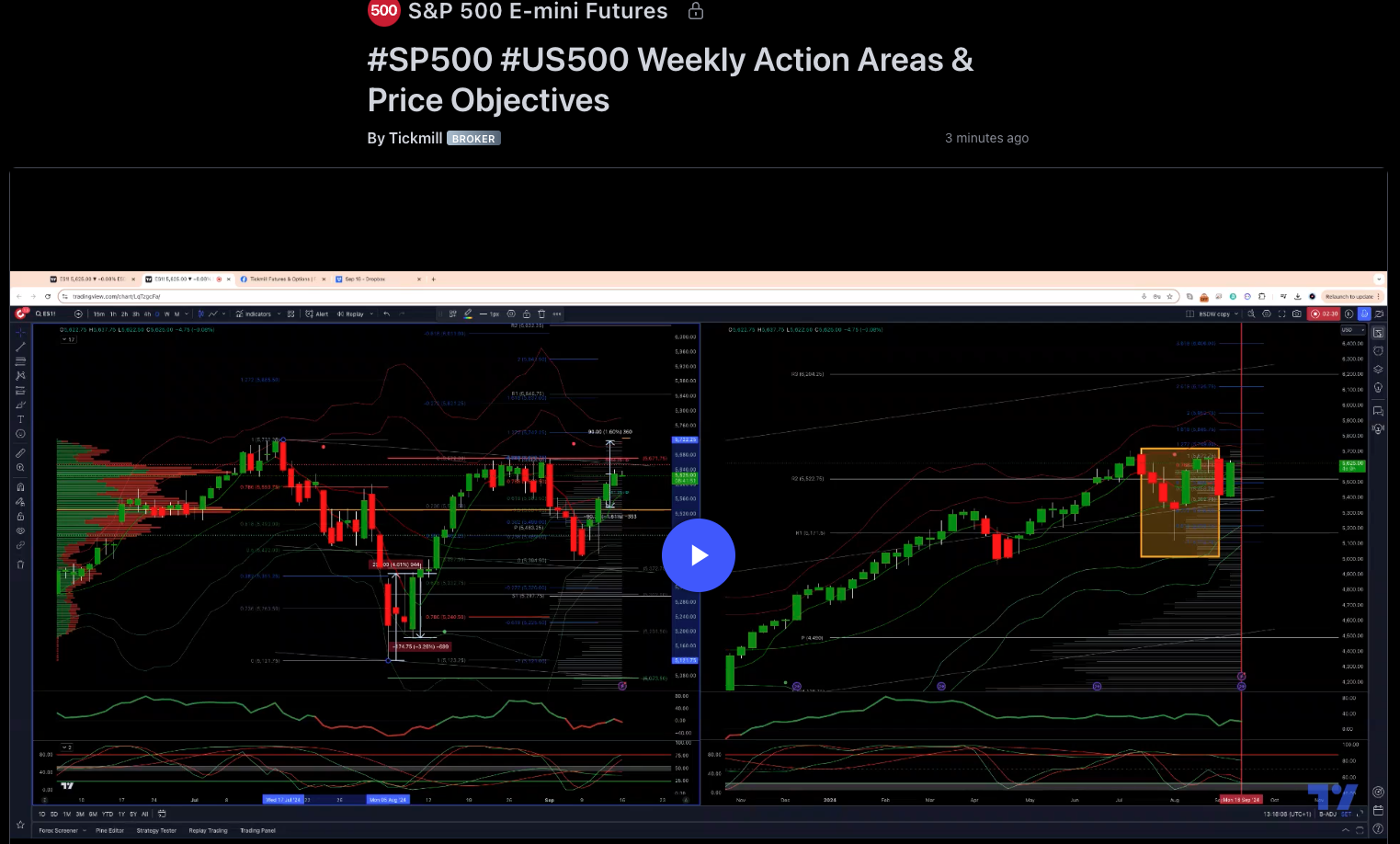Screen dimensions: 1400x844
Task: Set the 1D date range
Action: click(x=42, y=814)
